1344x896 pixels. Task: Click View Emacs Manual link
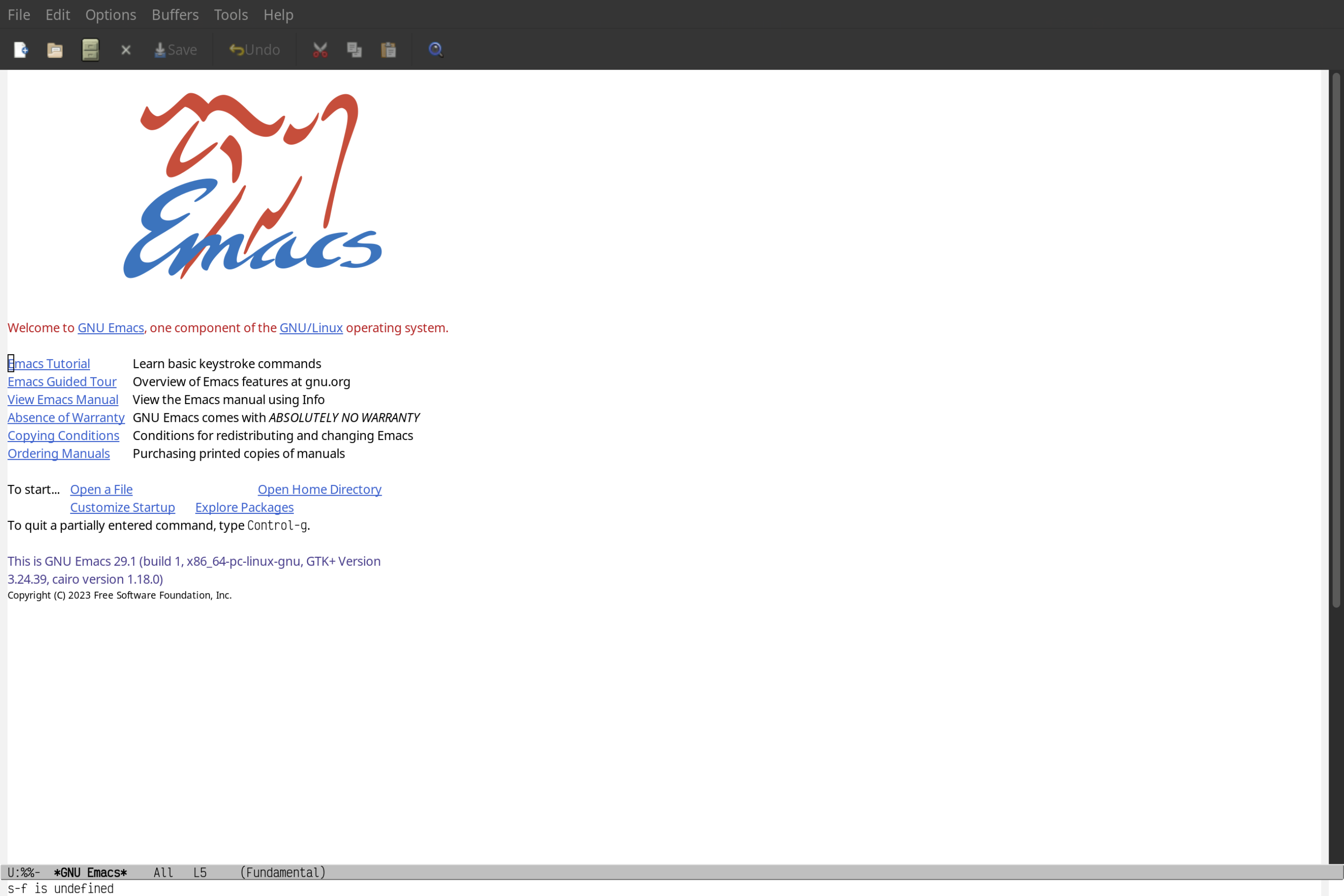coord(63,399)
